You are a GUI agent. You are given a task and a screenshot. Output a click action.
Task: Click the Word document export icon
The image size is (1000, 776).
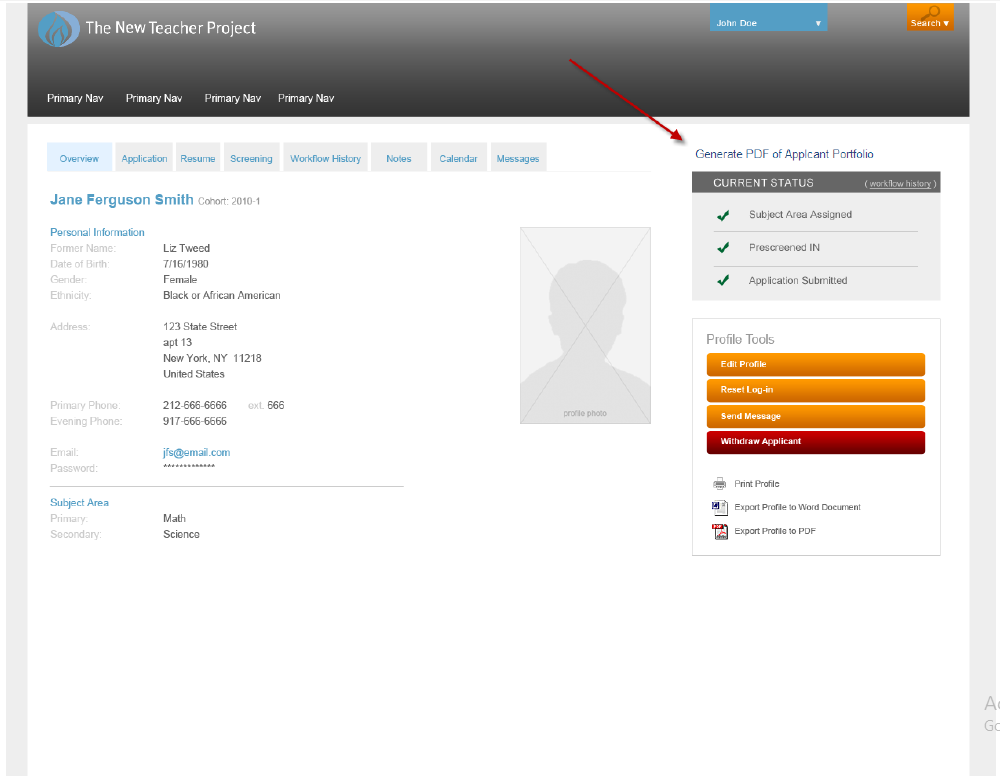719,508
